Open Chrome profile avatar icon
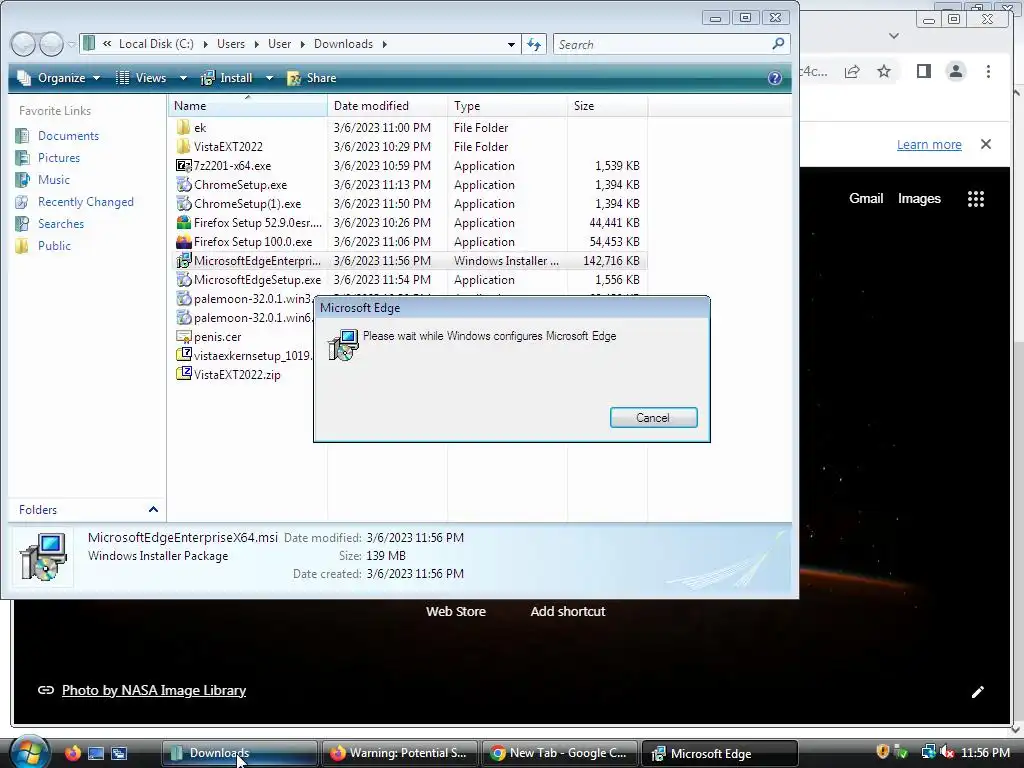This screenshot has width=1024, height=768. point(955,71)
